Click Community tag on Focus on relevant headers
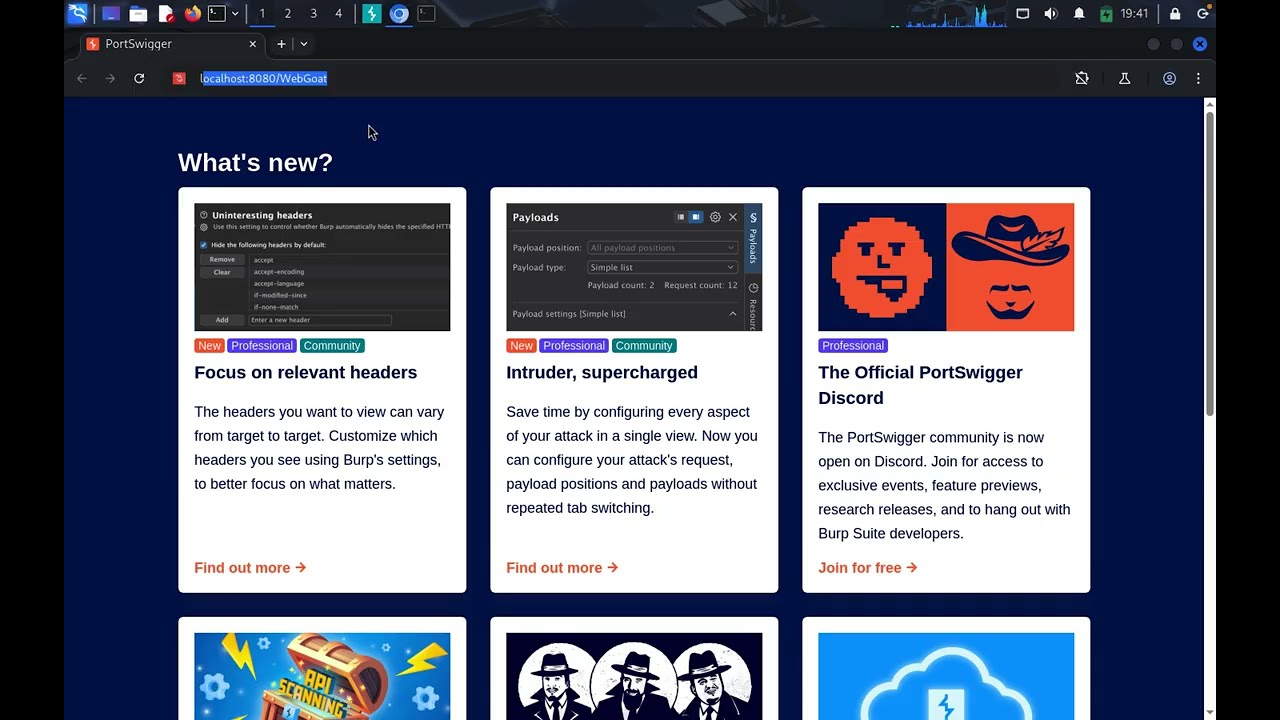The width and height of the screenshot is (1280, 720). click(332, 346)
